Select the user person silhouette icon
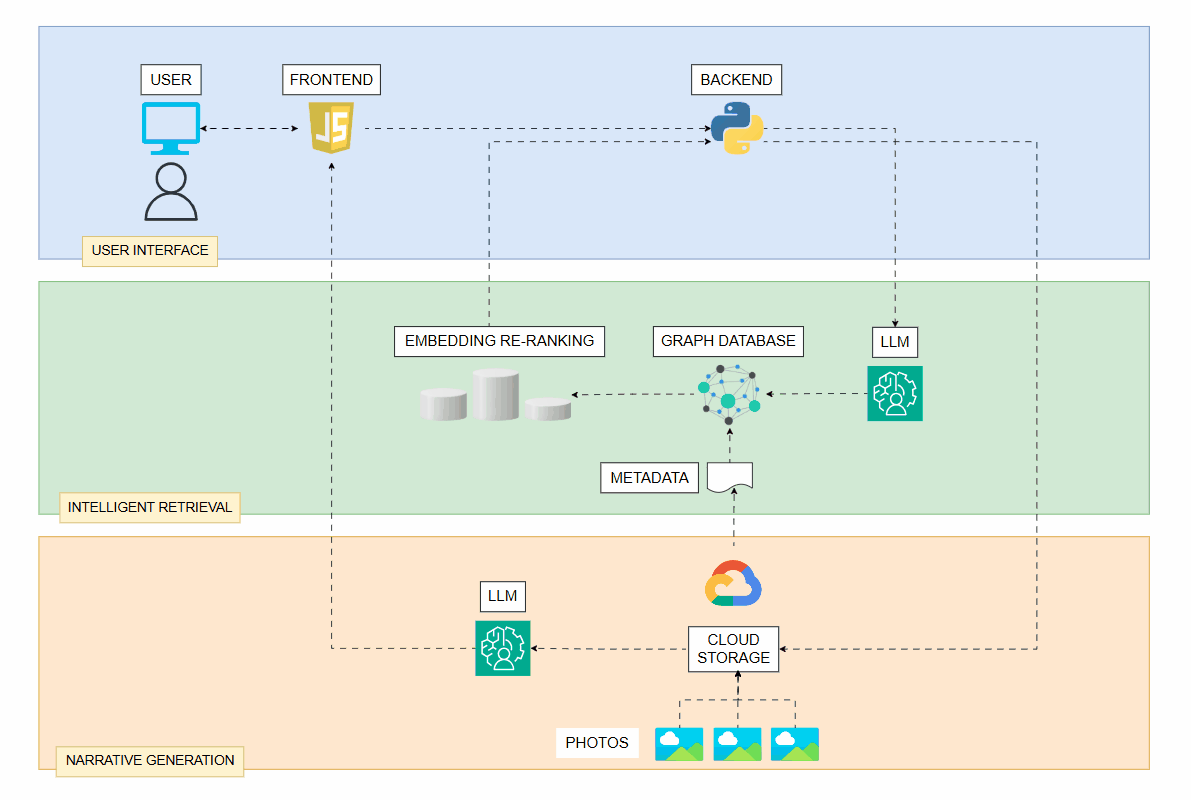 (171, 191)
